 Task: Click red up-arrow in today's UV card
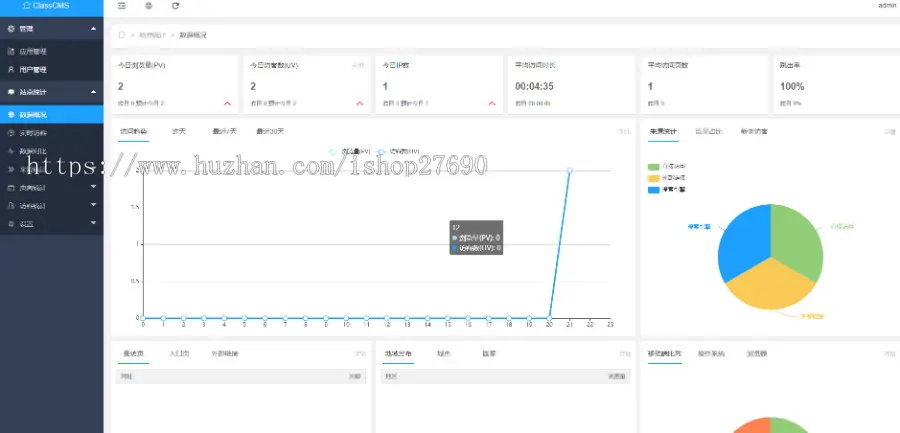359,103
